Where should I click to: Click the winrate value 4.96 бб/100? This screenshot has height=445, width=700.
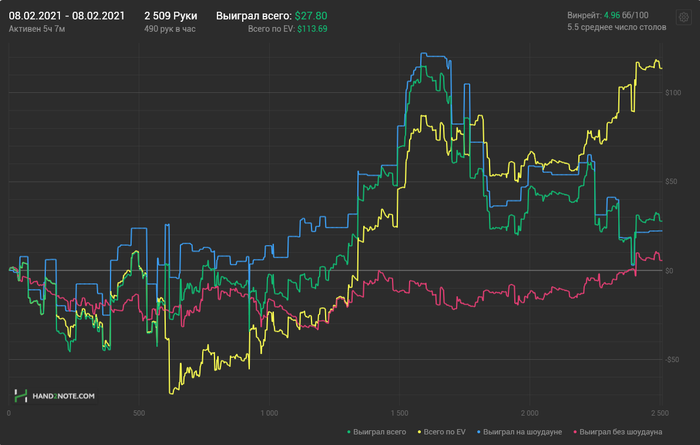pyautogui.click(x=626, y=15)
